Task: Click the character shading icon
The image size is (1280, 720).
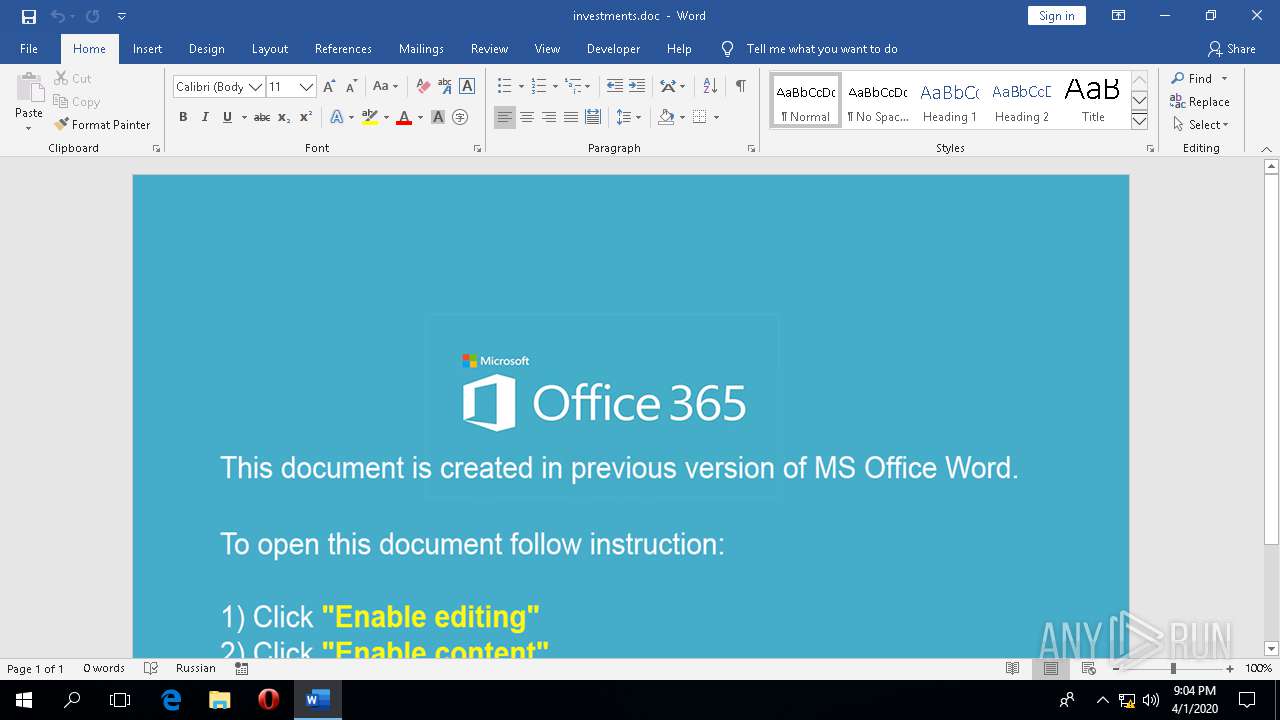Action: 438,117
